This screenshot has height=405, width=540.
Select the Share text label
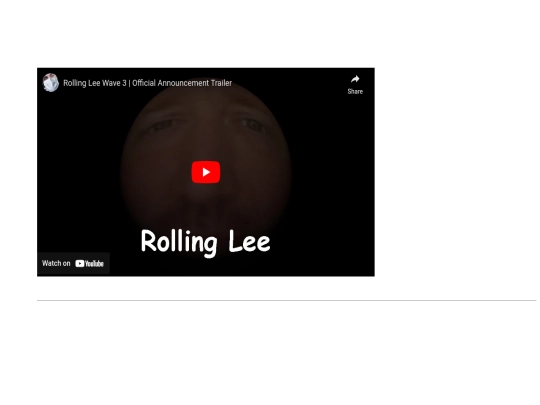[355, 92]
